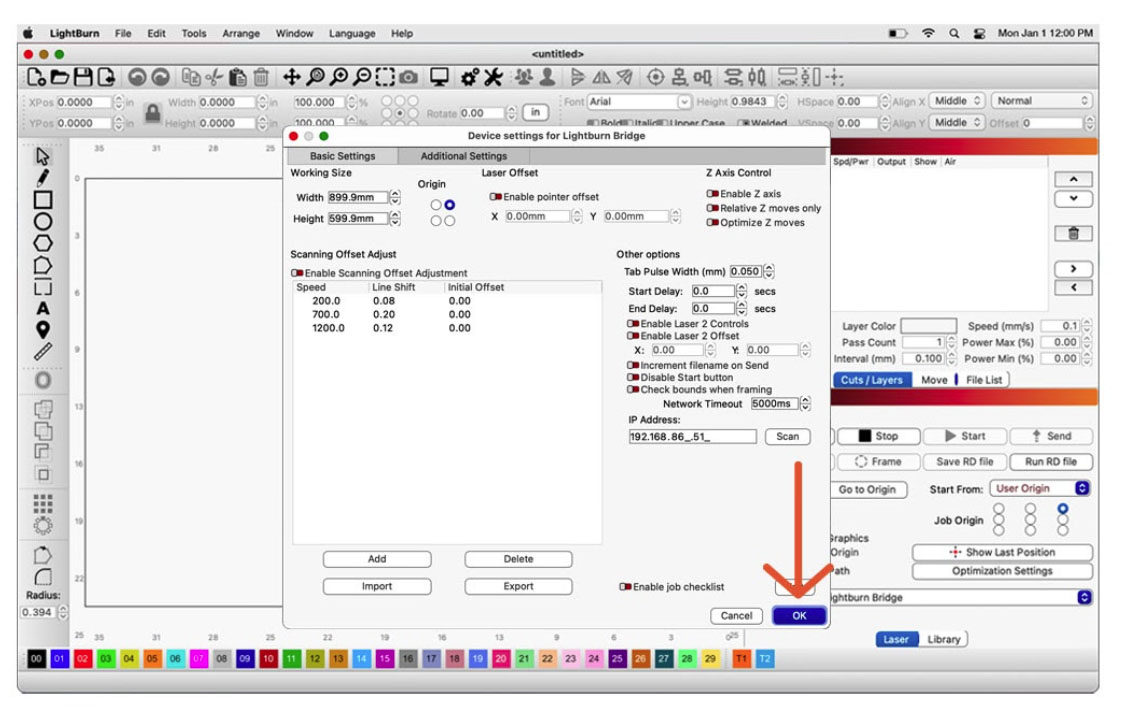Click the Camera capture icon
This screenshot has width=1123, height=714.
coord(409,77)
